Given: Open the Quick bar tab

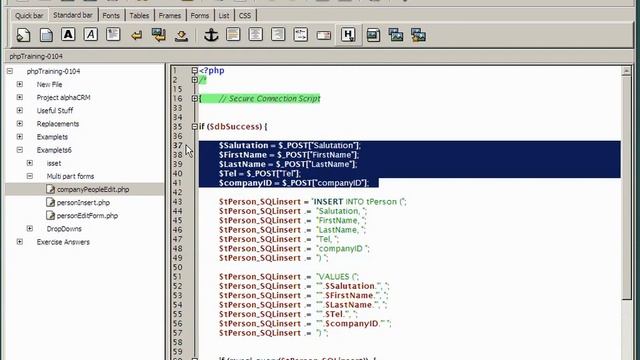Looking at the screenshot, I should click(x=29, y=16).
